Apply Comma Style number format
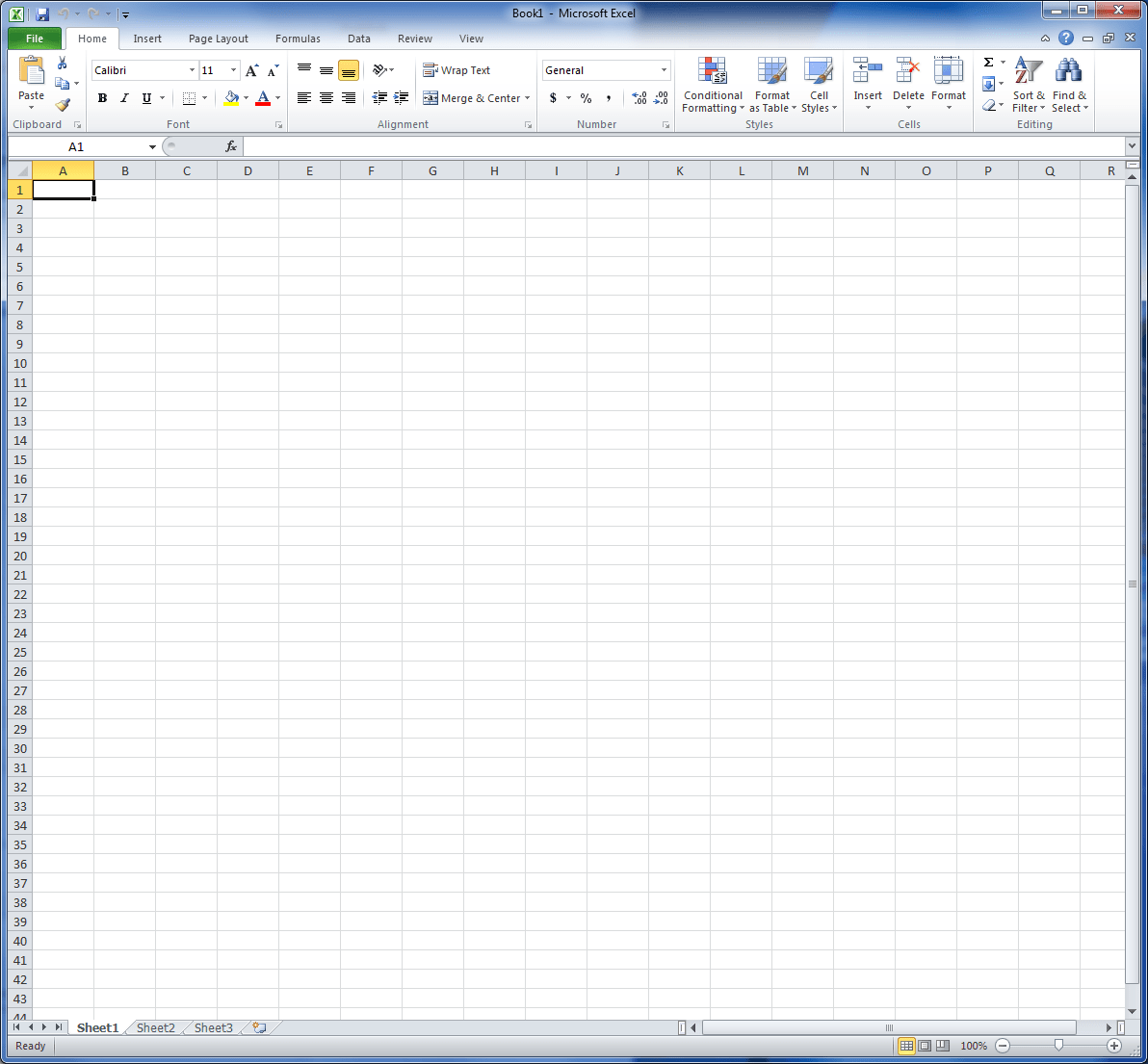 (609, 98)
